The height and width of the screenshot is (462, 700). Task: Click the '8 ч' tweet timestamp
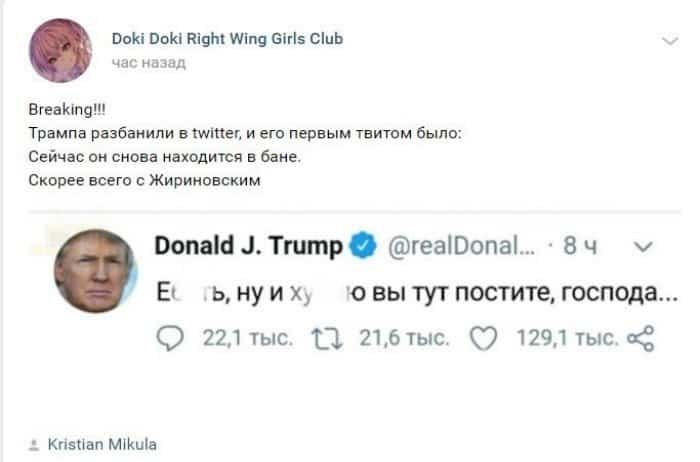tap(580, 246)
